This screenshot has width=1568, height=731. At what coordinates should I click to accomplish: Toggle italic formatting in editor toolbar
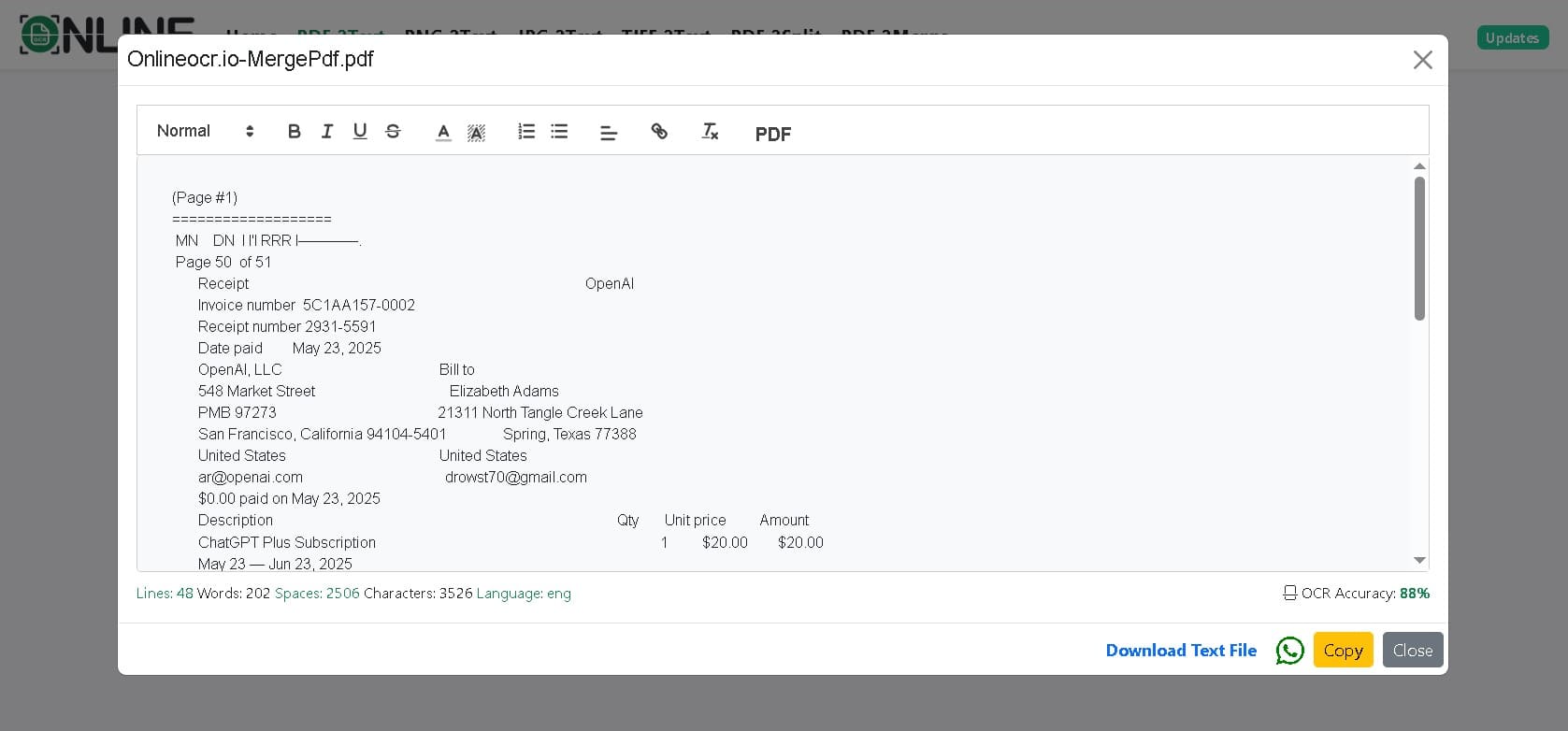(327, 131)
